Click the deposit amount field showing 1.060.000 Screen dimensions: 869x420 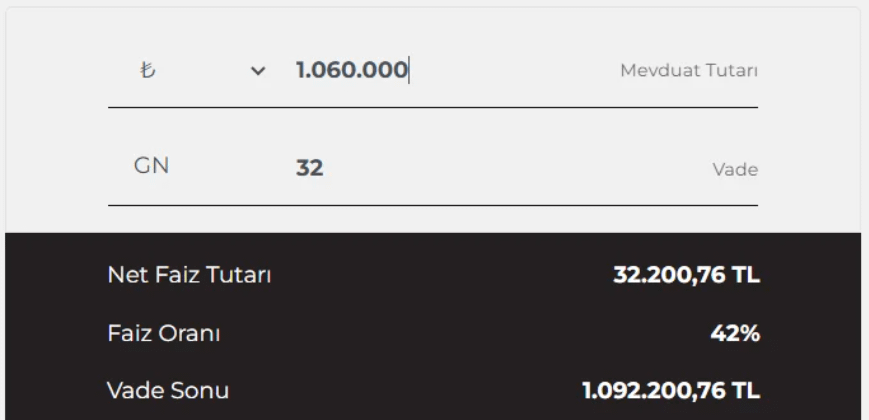point(350,71)
